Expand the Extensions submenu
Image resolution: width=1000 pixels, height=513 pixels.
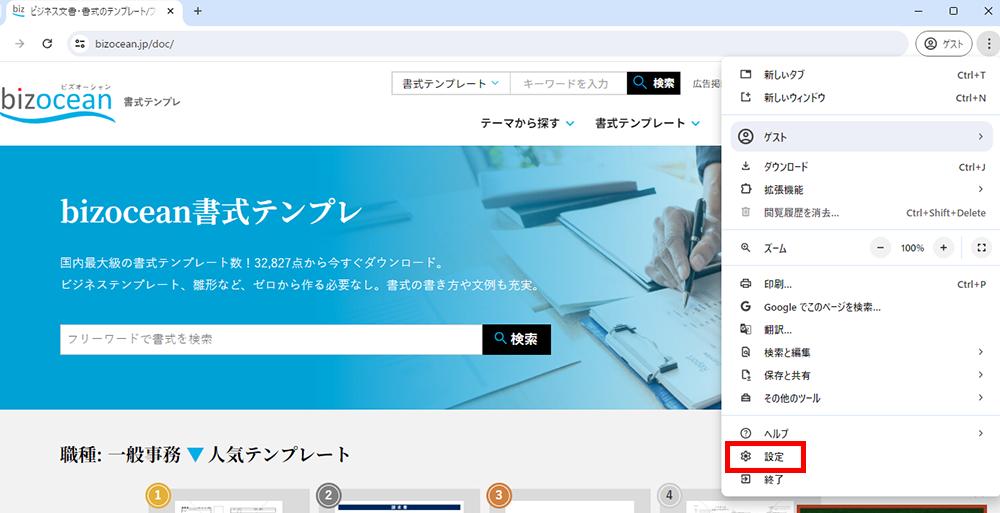863,190
